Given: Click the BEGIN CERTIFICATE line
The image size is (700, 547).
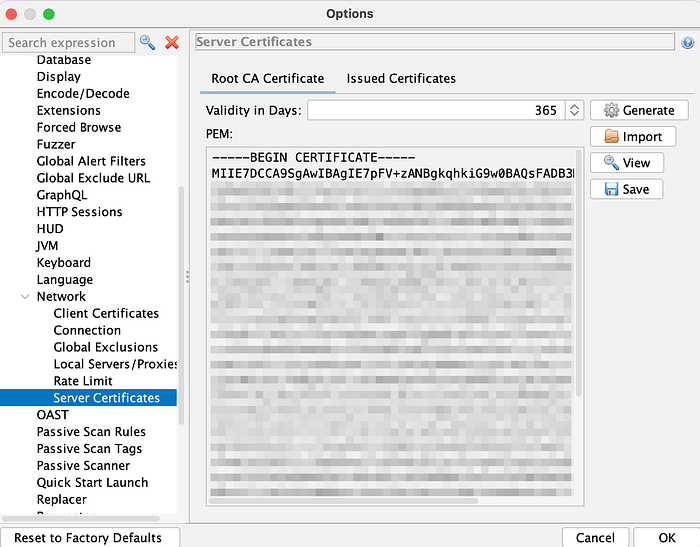Looking at the screenshot, I should (314, 158).
